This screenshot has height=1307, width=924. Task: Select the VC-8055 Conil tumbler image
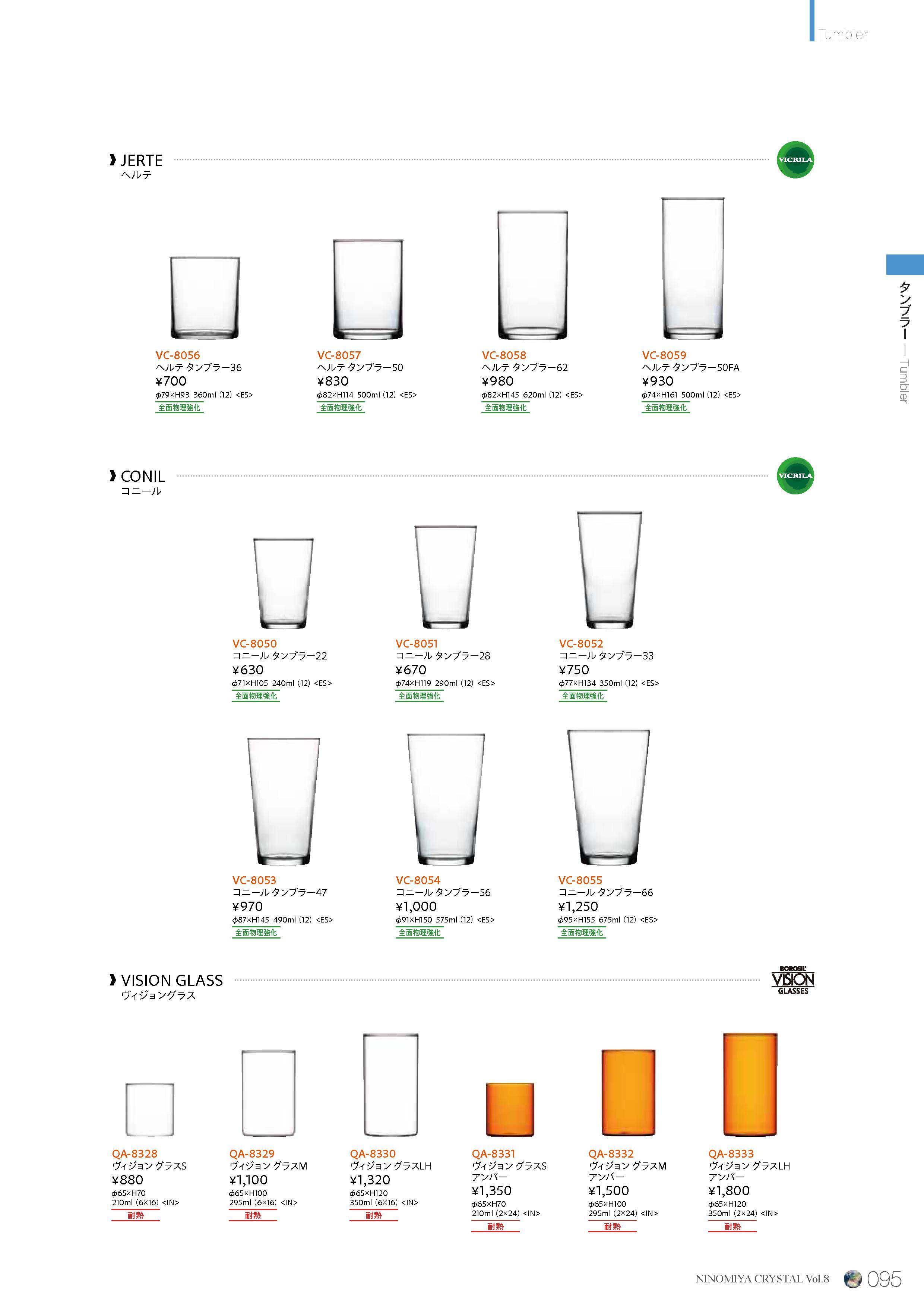(608, 798)
